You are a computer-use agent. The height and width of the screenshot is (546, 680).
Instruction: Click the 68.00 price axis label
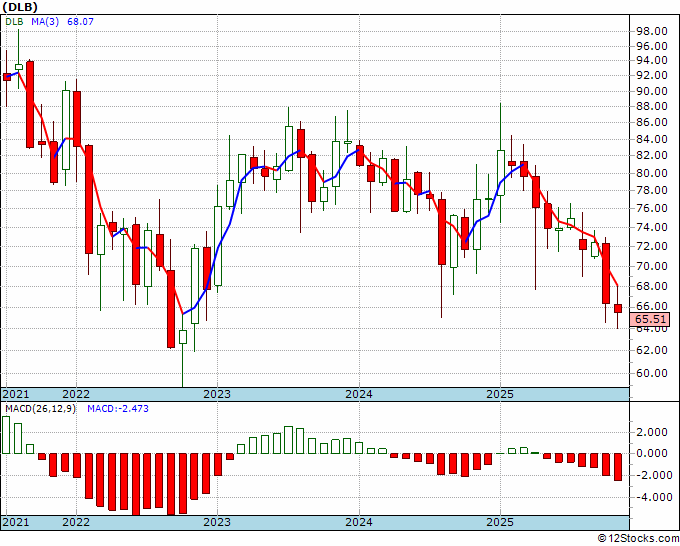pyautogui.click(x=651, y=286)
